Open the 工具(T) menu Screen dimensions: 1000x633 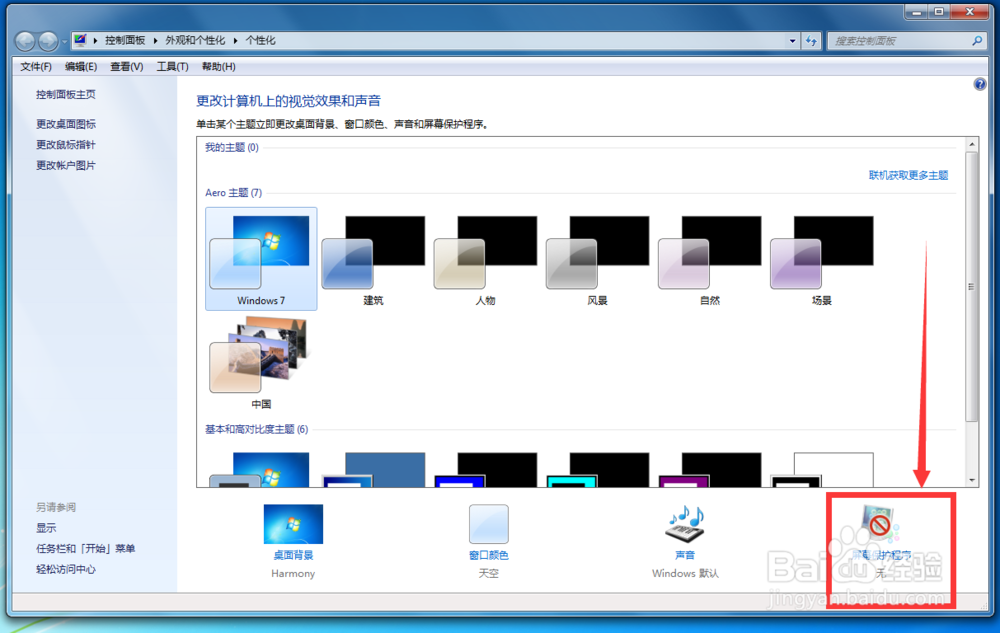pyautogui.click(x=172, y=66)
